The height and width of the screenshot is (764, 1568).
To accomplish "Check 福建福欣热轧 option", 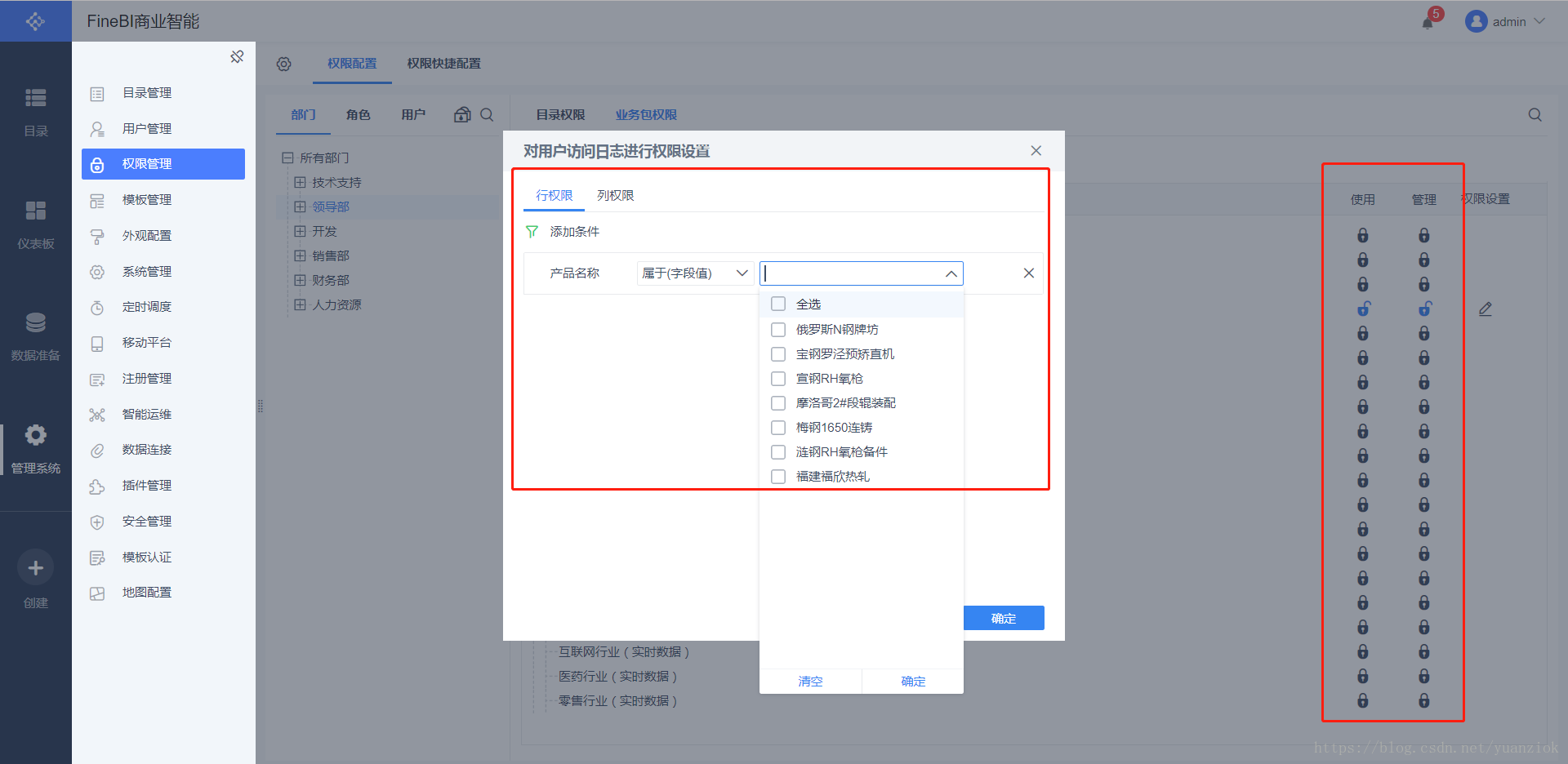I will coord(778,477).
